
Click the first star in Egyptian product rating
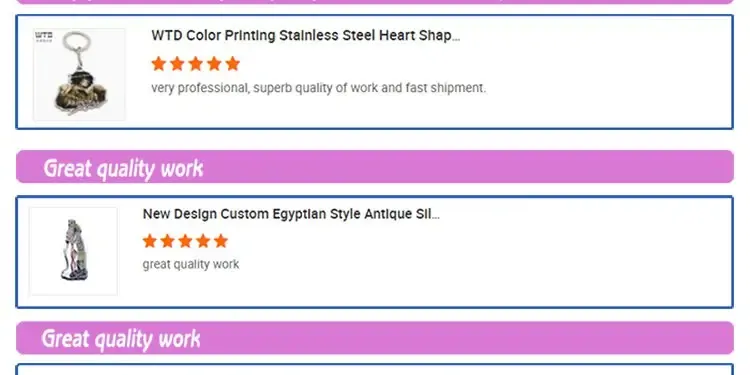[x=150, y=241]
